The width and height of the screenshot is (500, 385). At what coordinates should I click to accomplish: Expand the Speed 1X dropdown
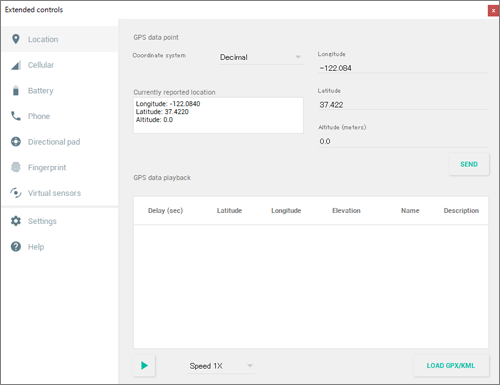tap(221, 366)
